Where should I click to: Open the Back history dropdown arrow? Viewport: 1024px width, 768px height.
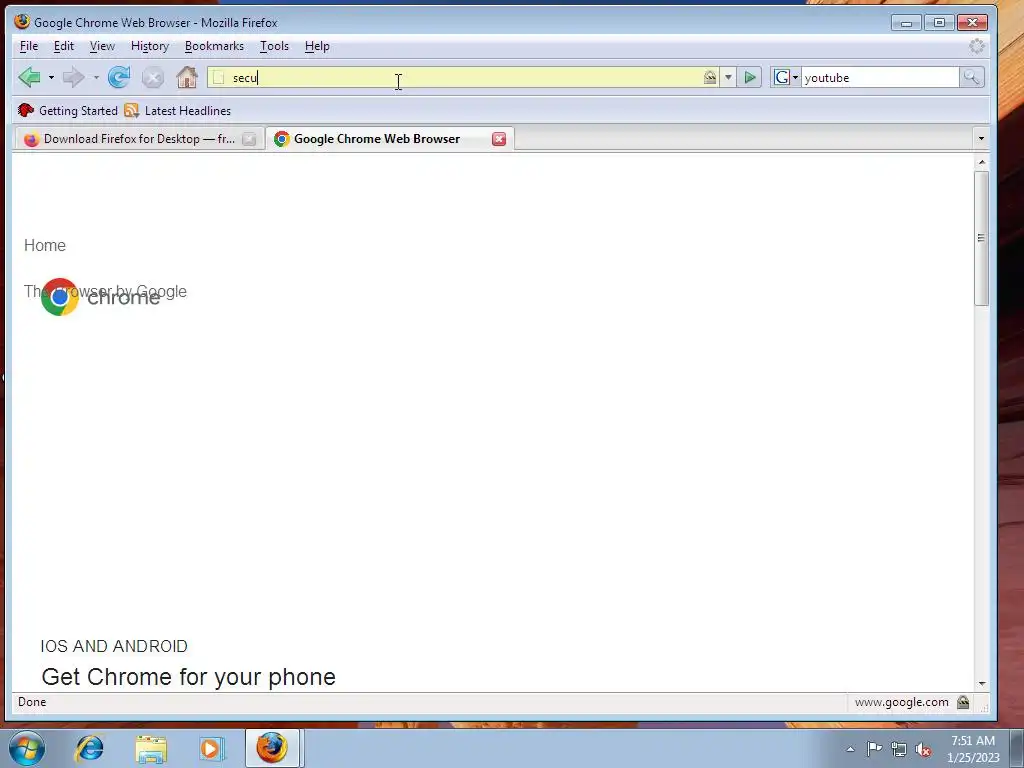51,78
